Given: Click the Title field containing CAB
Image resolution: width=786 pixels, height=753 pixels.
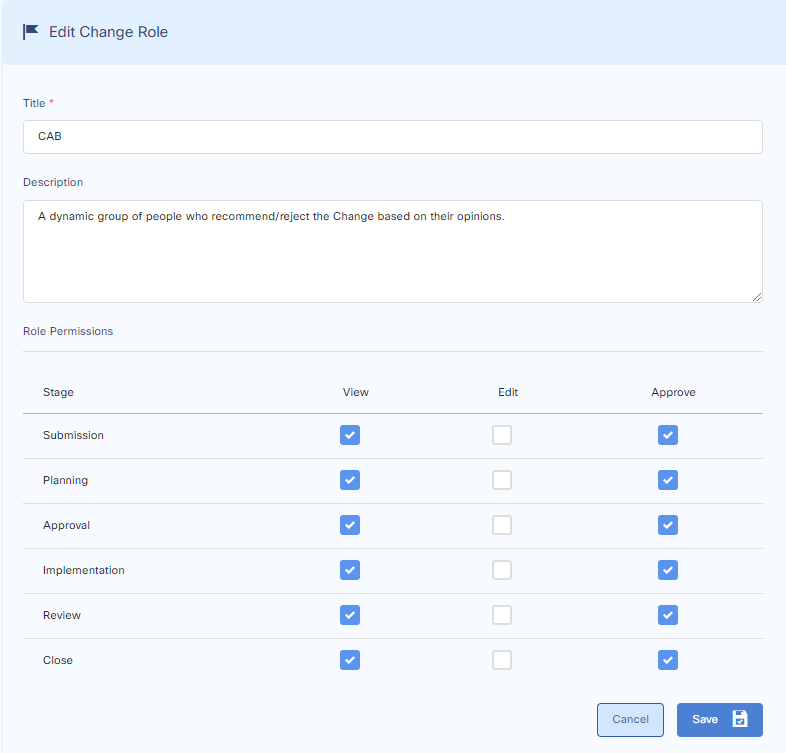Looking at the screenshot, I should click(x=392, y=137).
